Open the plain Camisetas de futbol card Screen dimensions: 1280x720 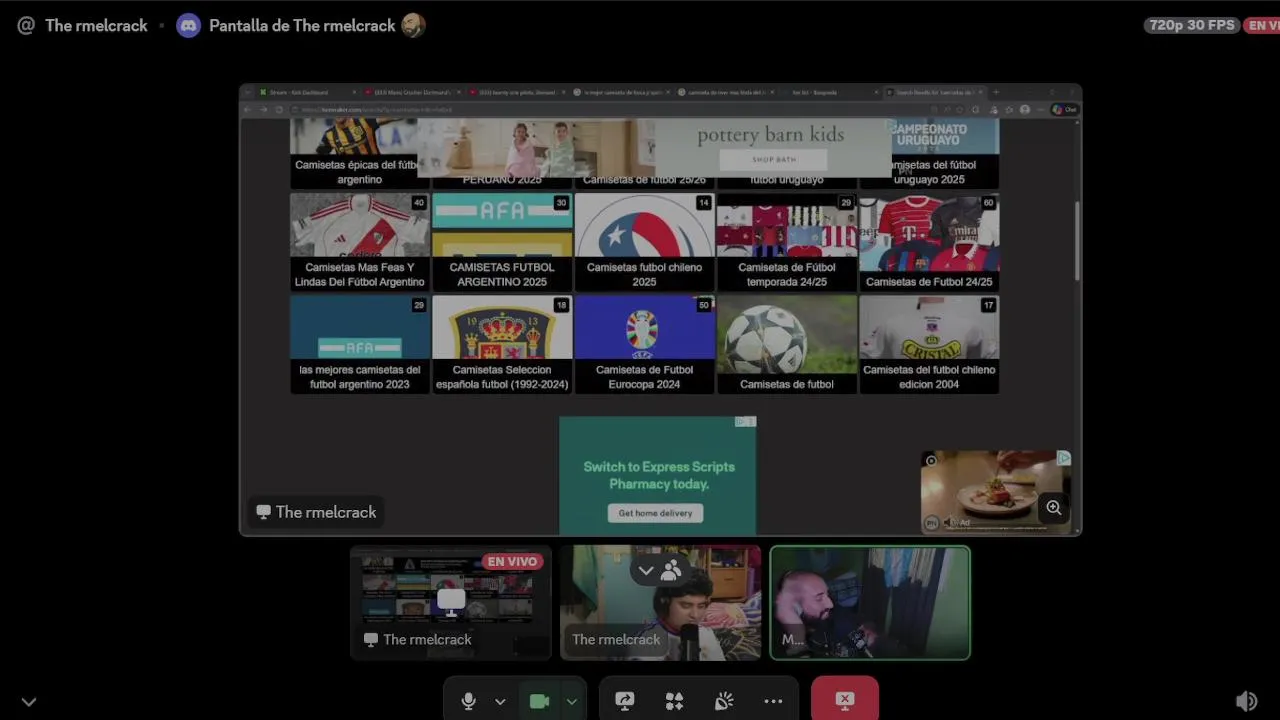787,344
